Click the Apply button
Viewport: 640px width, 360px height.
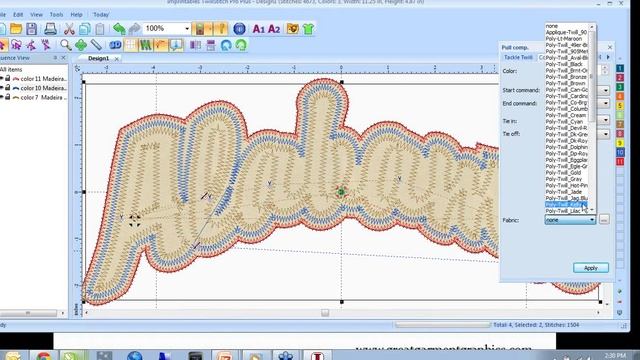(591, 268)
